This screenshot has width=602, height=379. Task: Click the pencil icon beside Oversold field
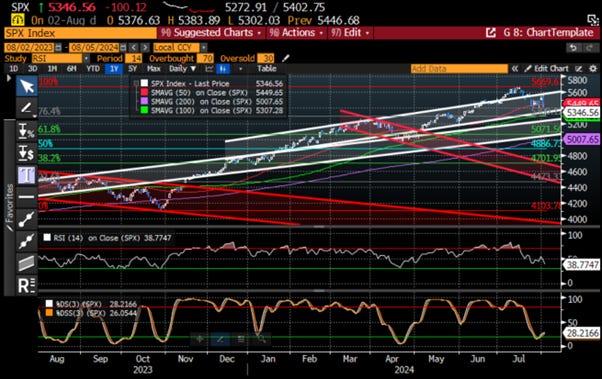click(x=285, y=58)
